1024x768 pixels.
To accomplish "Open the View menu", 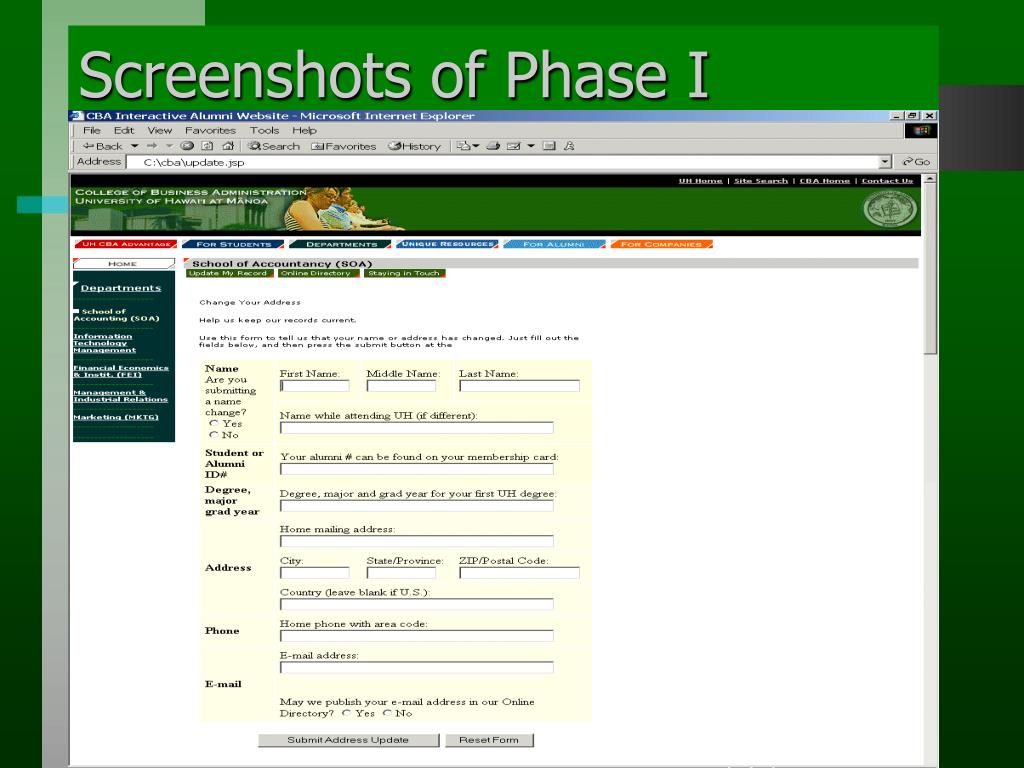I will (159, 131).
